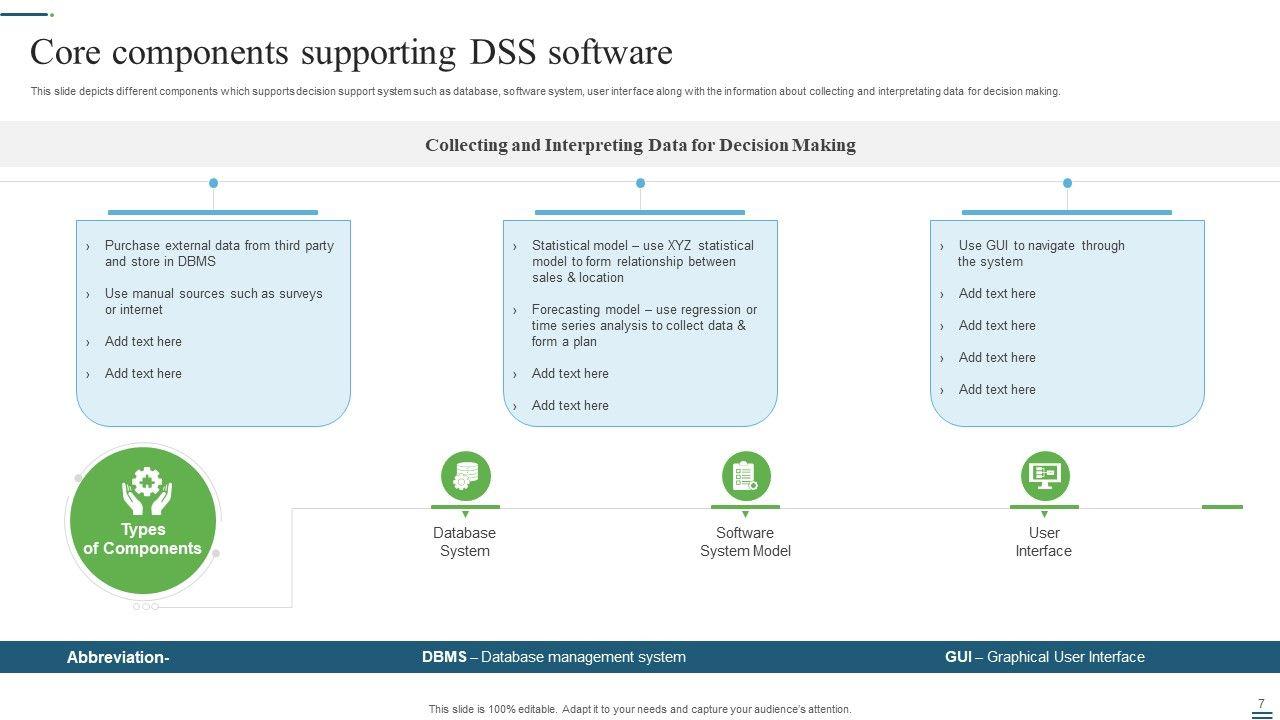Viewport: 1280px width, 720px height.
Task: Click the 'Database System' label
Action: pos(464,542)
